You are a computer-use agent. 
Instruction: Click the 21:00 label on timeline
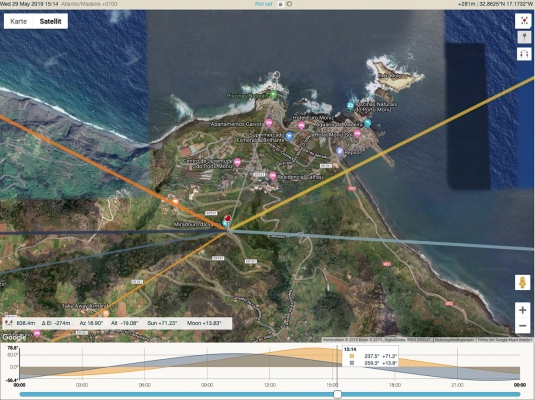pos(457,385)
